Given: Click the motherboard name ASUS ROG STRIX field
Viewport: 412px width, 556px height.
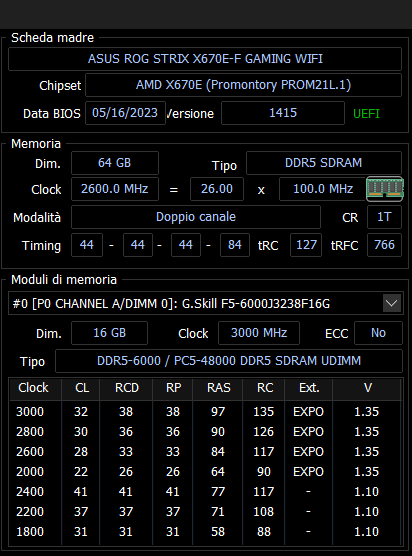Looking at the screenshot, I should 205,59.
